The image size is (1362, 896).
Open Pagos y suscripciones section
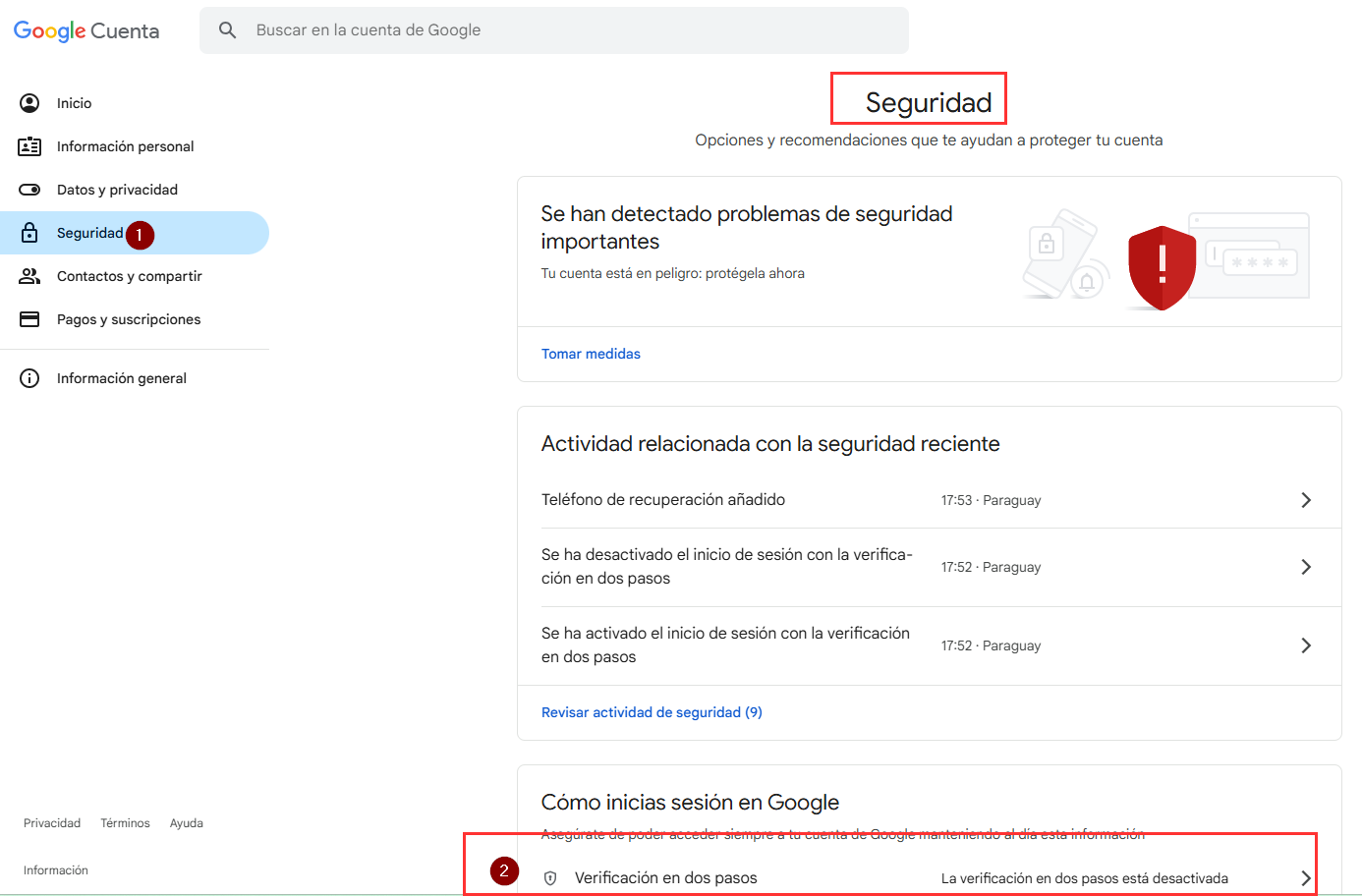(x=135, y=319)
